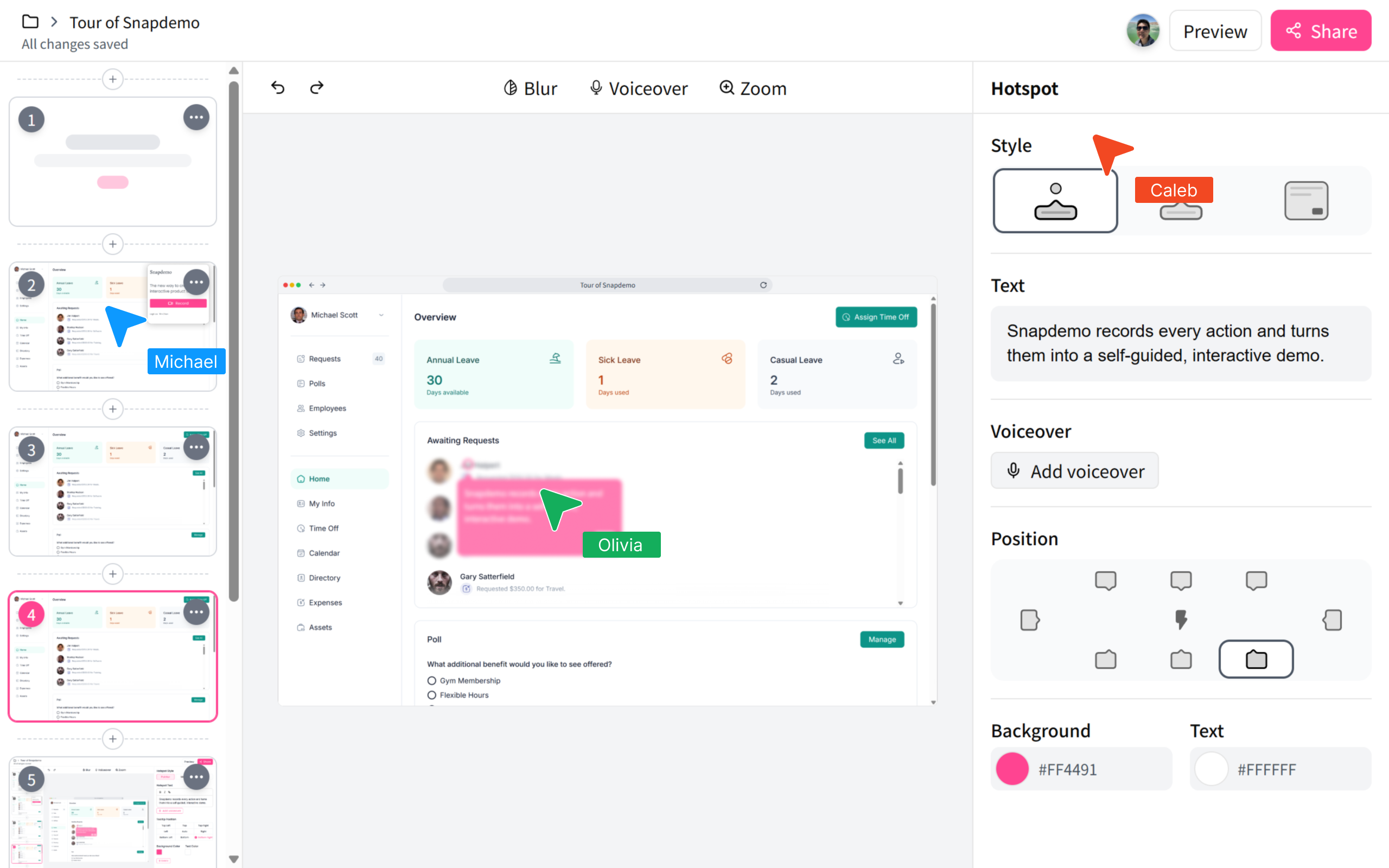Viewport: 1389px width, 868px height.
Task: Click the redo arrow icon
Action: click(317, 87)
